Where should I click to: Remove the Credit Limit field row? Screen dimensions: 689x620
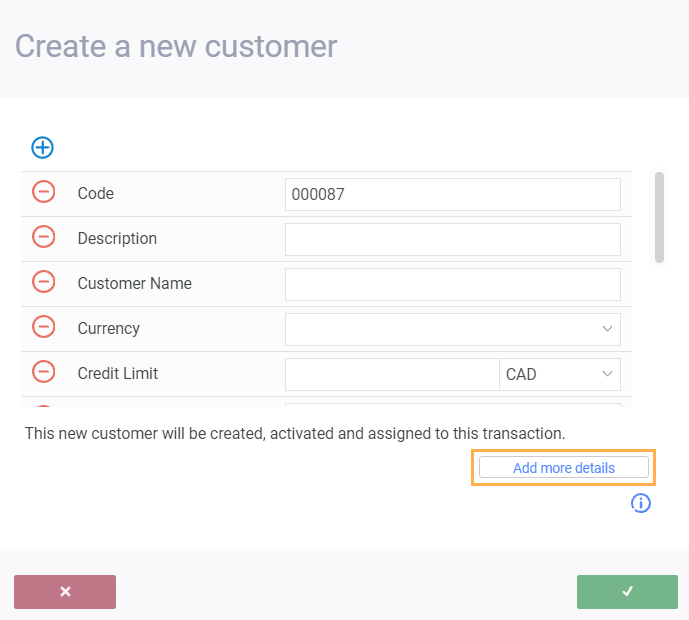(44, 372)
